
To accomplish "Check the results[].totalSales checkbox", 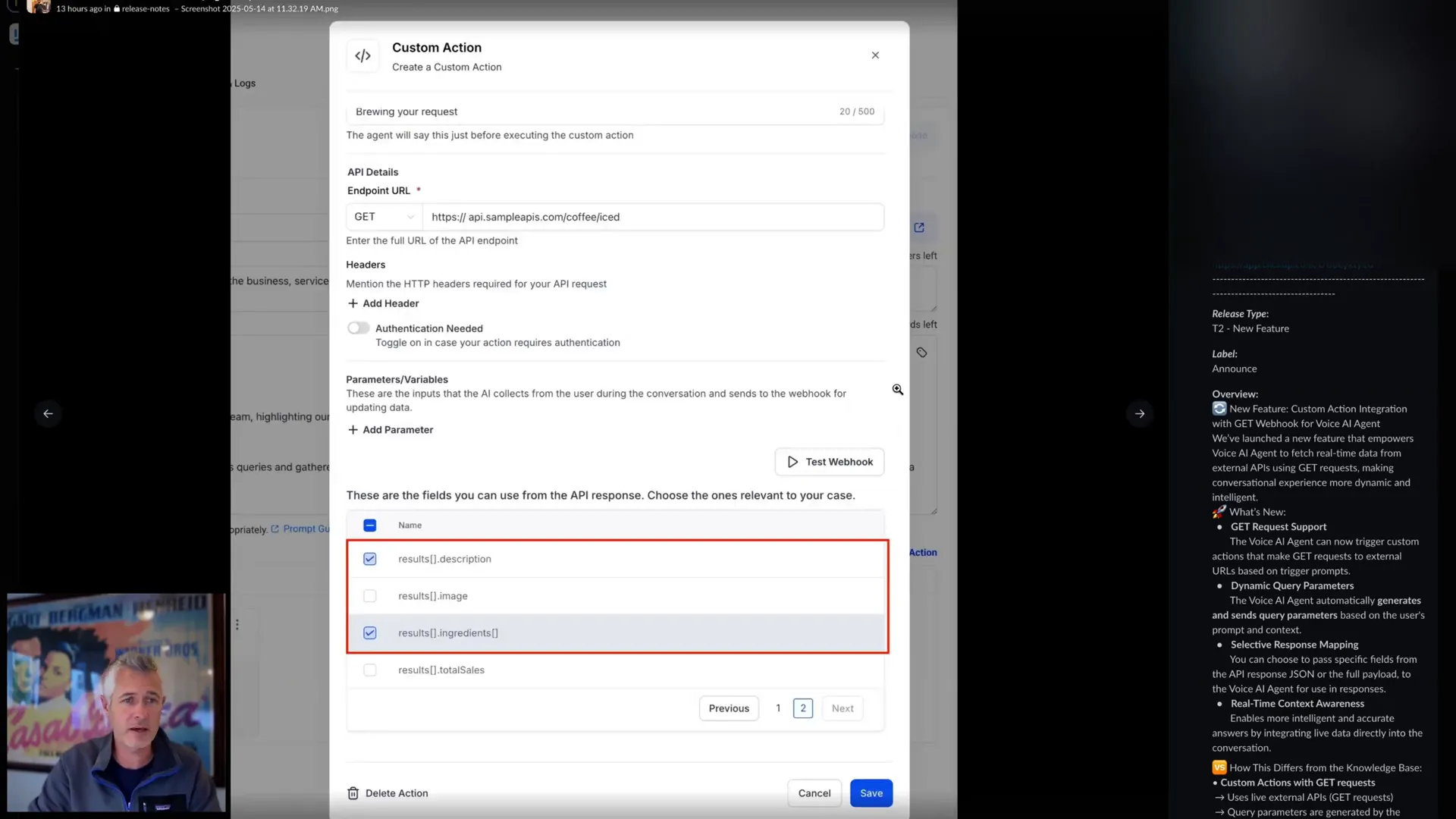I will (x=370, y=670).
